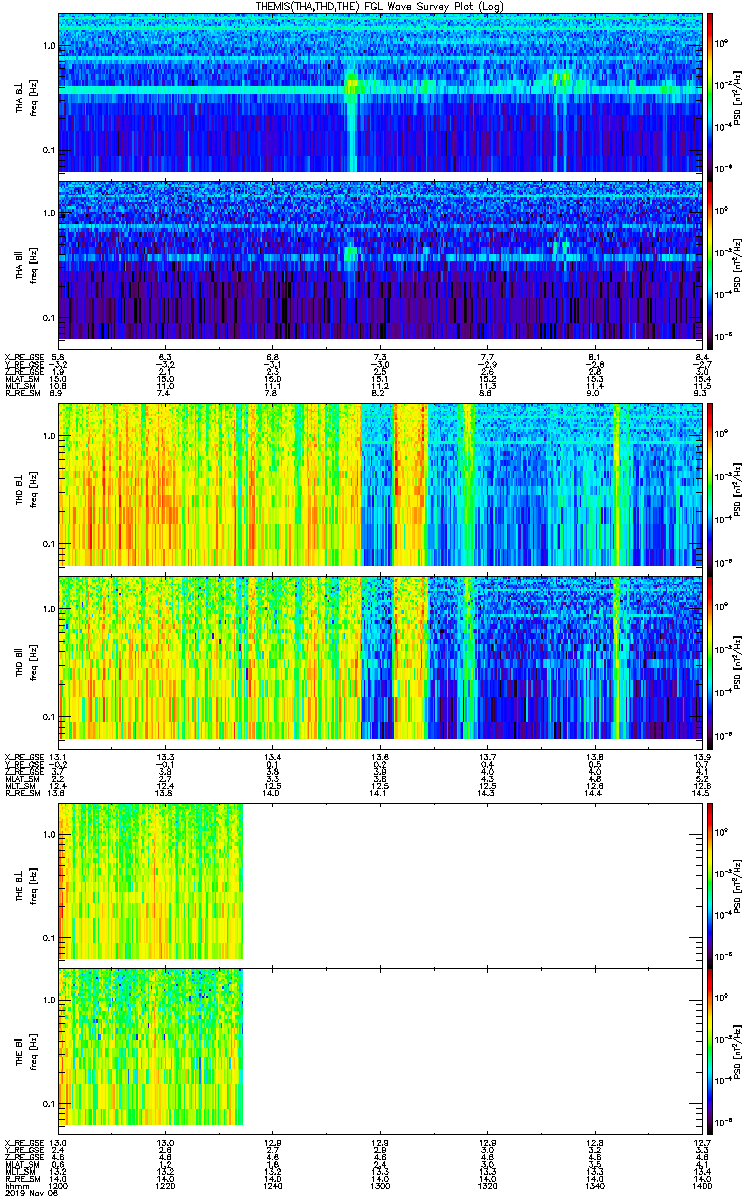Screen dimensions: 750x1200
Task: Click the 1.0 frequency tick on THD B-perpendicular panel
Action: (x=48, y=437)
